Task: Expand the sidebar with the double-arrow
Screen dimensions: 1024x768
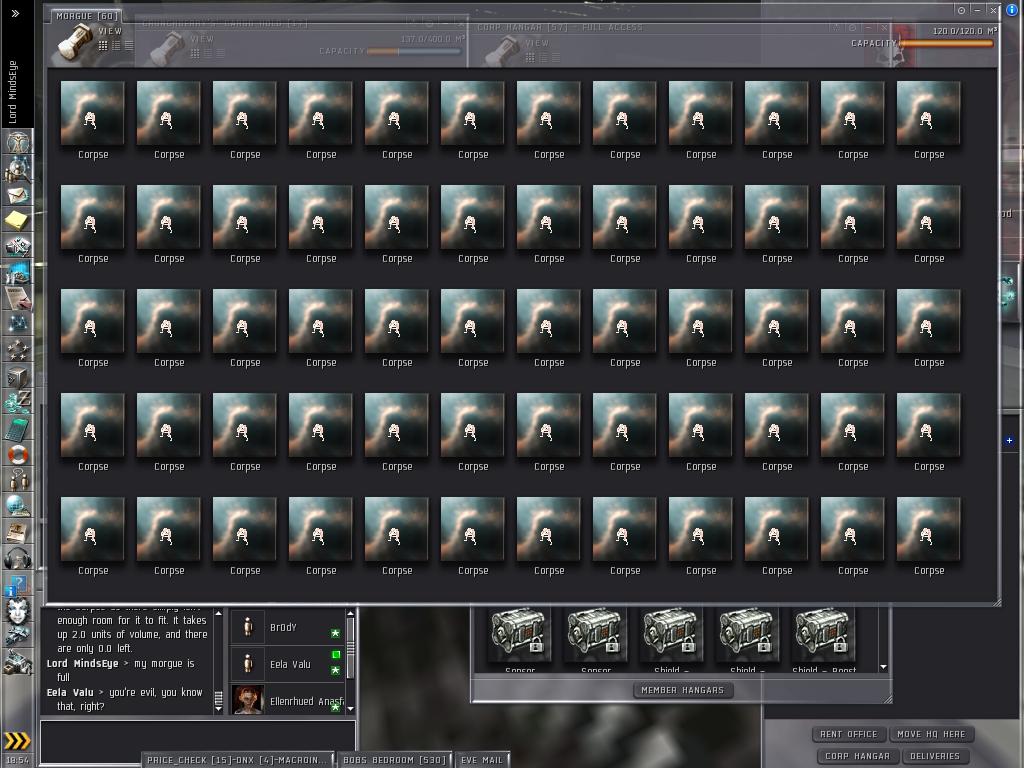Action: point(15,13)
